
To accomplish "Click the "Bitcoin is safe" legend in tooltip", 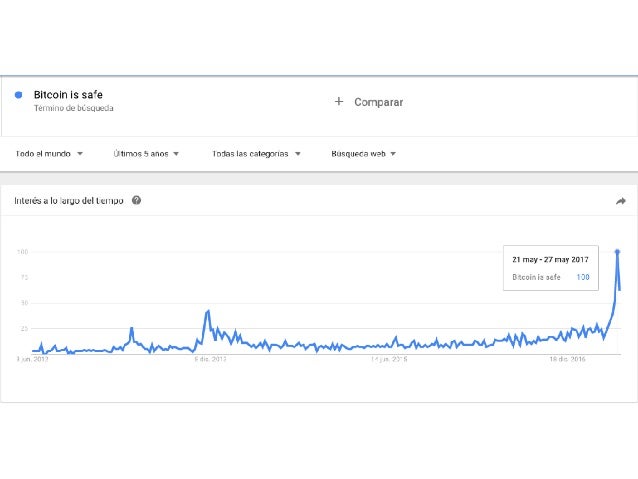I will [537, 276].
